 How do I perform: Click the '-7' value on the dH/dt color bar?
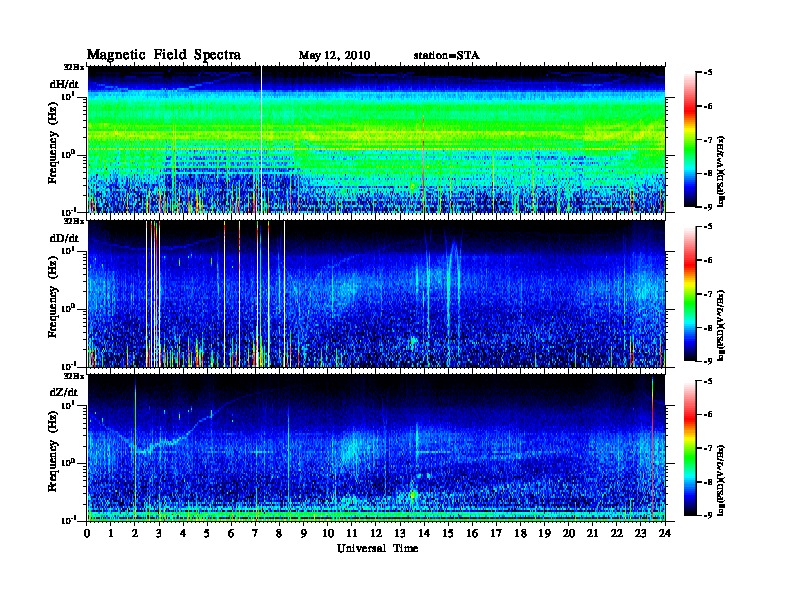(x=708, y=140)
